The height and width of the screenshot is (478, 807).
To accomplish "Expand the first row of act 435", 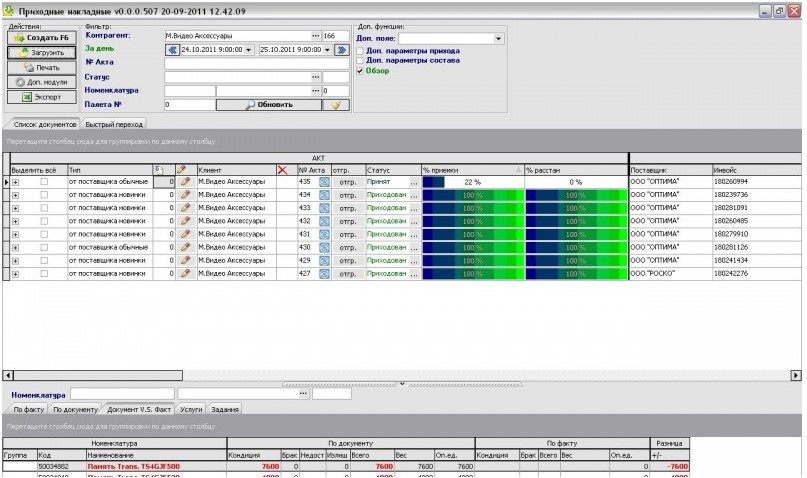I will tap(15, 182).
